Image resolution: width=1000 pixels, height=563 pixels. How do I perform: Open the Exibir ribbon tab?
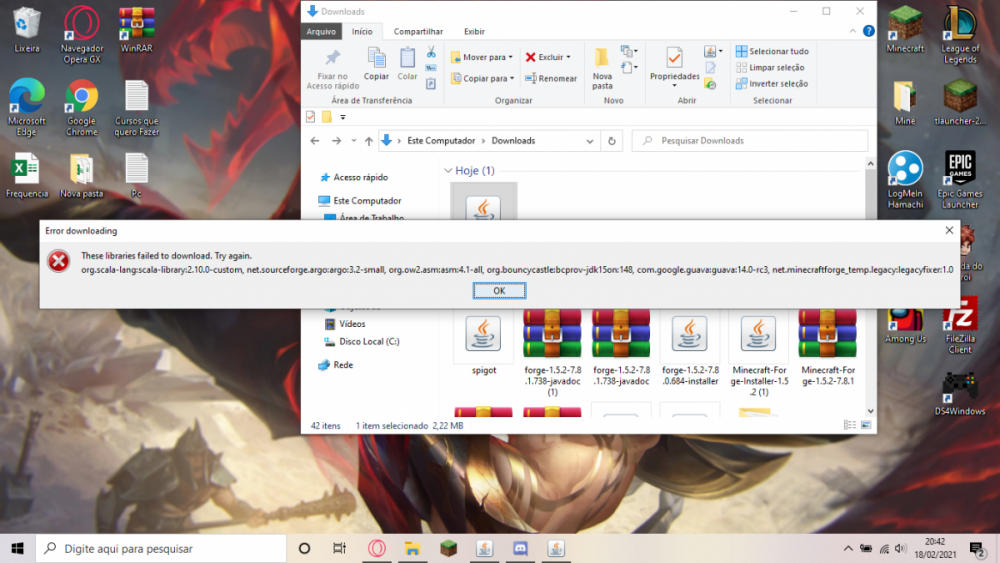pos(474,31)
